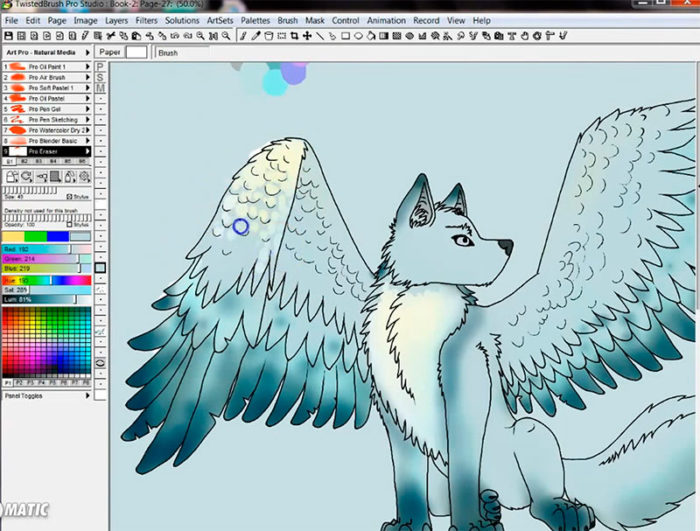Select the paint bucket fill tool
The image size is (700, 531).
tap(268, 36)
